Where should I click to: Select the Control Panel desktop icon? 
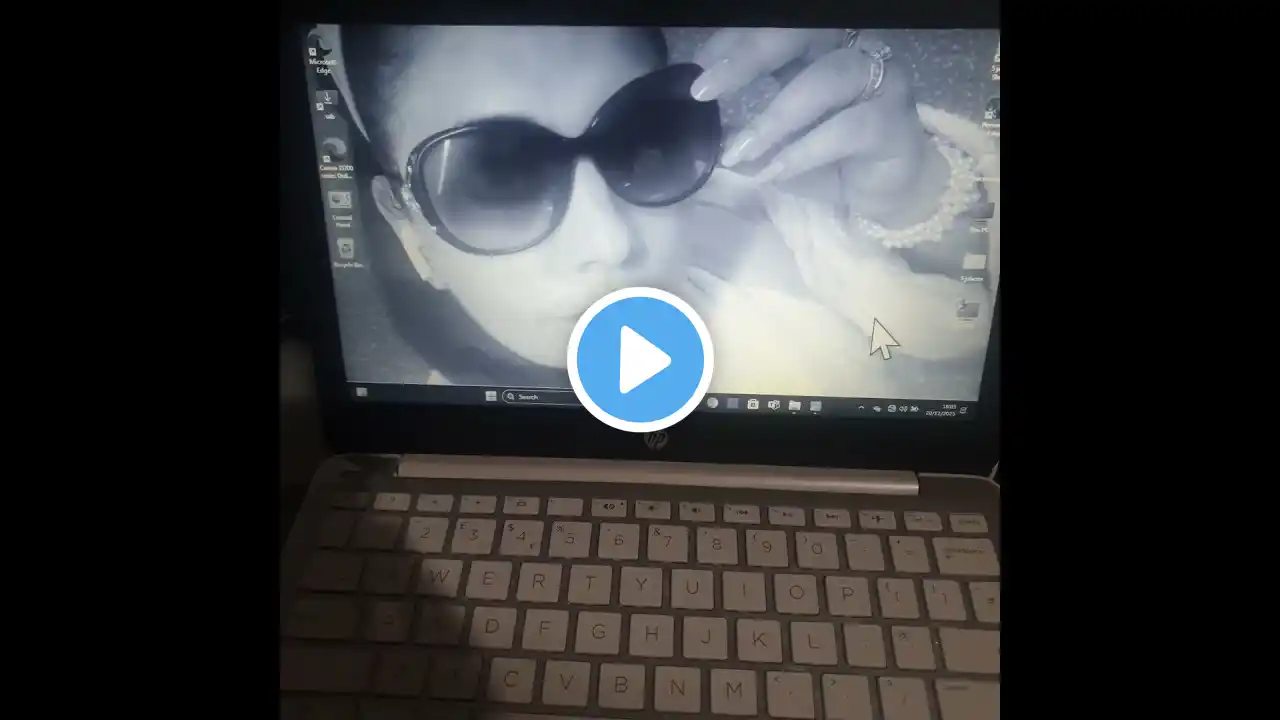(341, 209)
